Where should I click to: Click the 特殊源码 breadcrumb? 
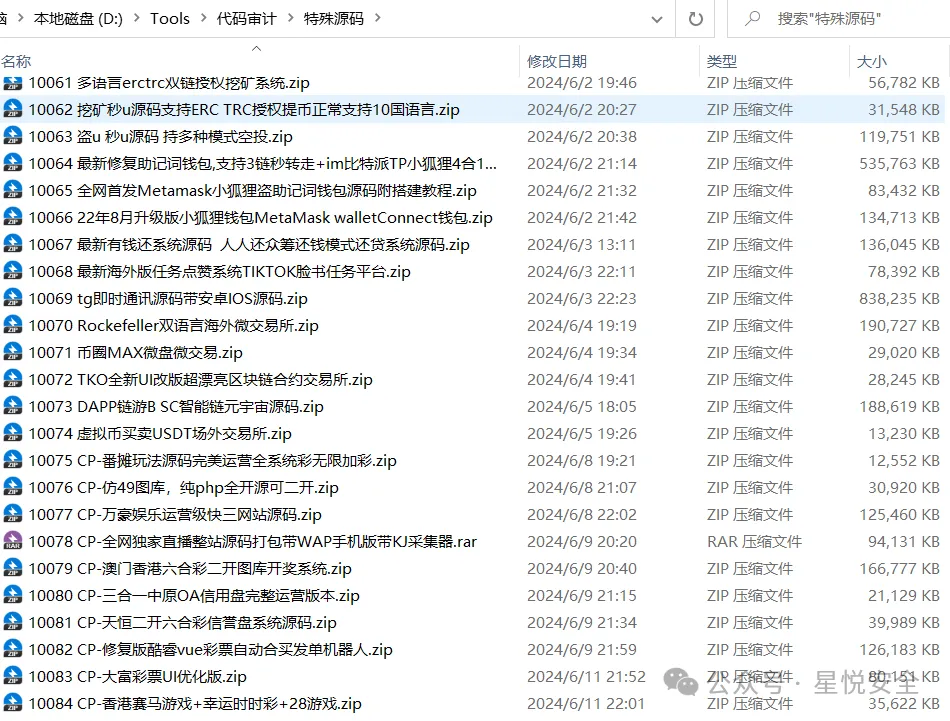point(334,19)
